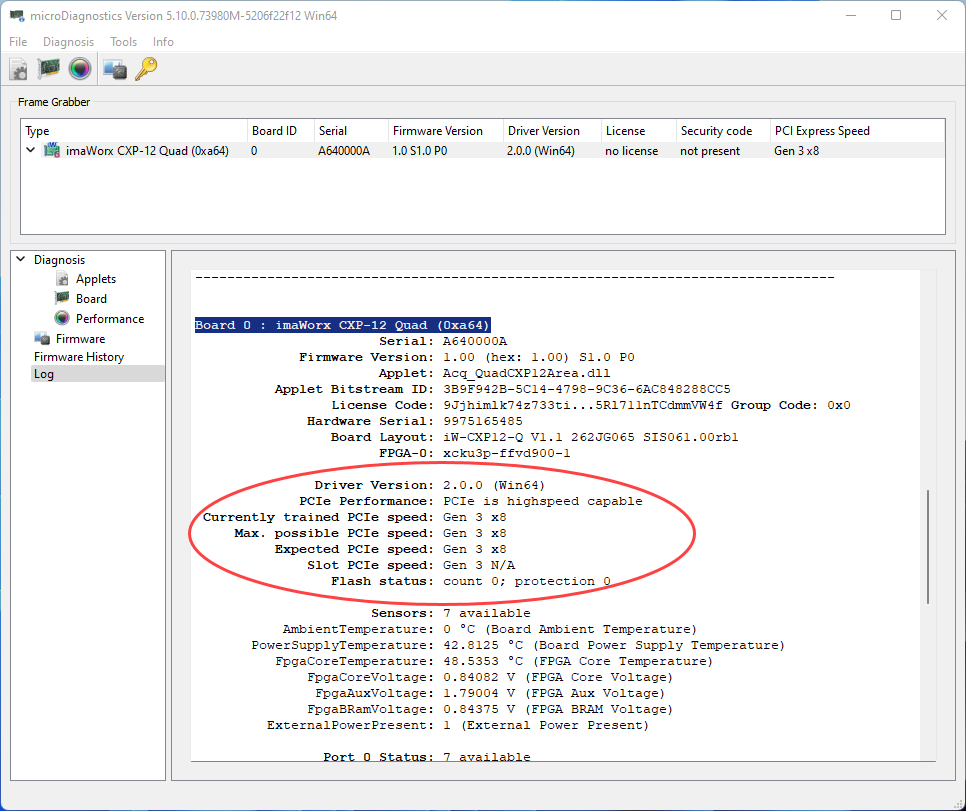Click the Applets diagnosis toolbar icon

point(19,69)
